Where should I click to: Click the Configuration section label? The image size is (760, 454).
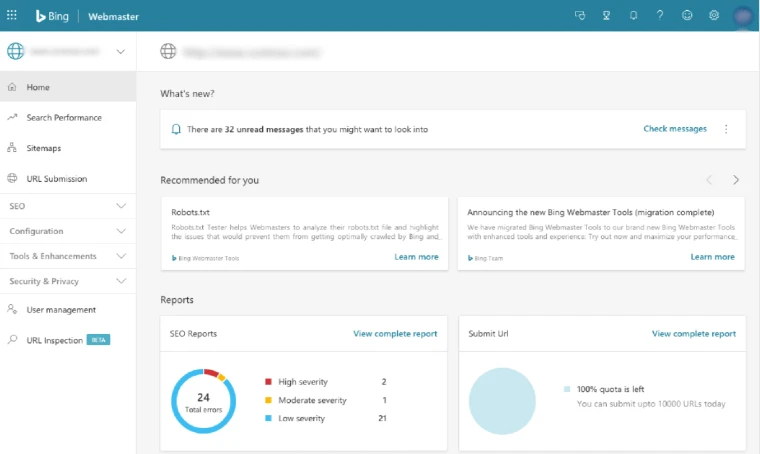(x=36, y=231)
